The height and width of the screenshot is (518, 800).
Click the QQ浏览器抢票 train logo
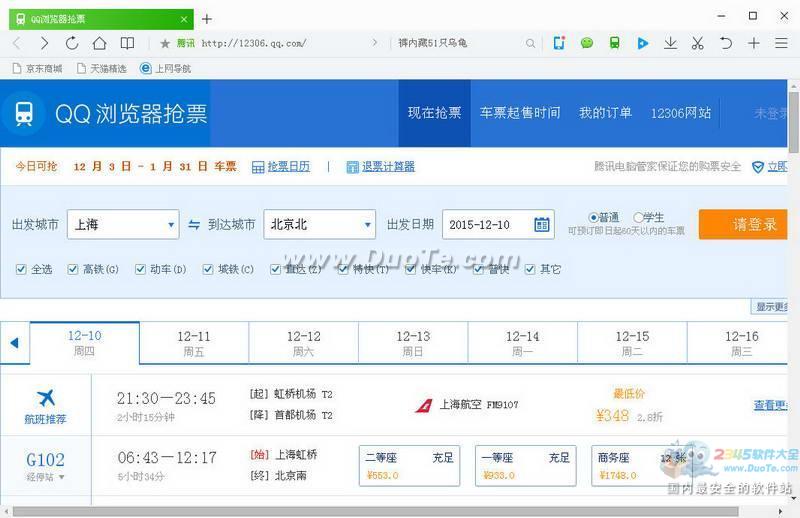[23, 113]
